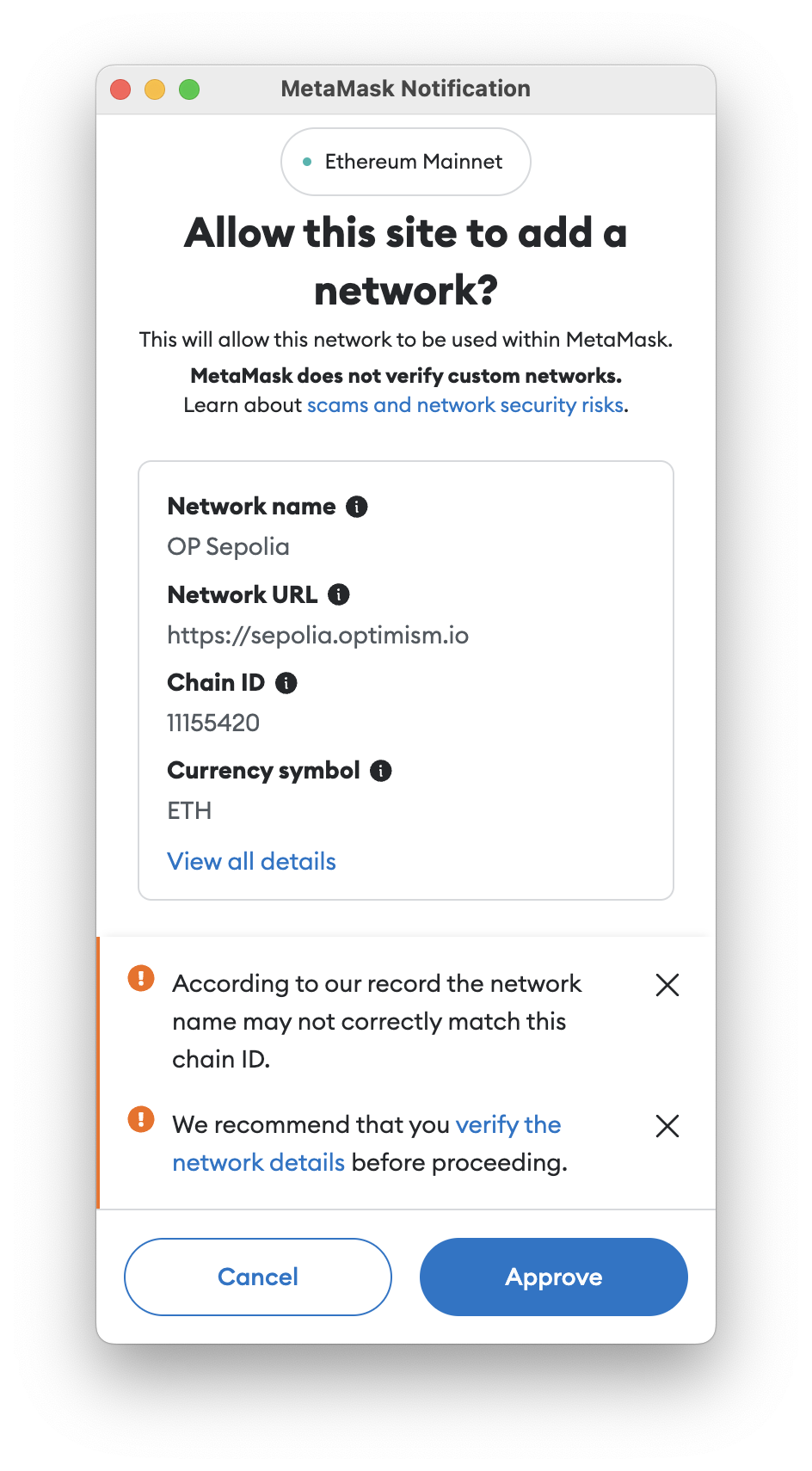Click the network details card

coord(405,680)
